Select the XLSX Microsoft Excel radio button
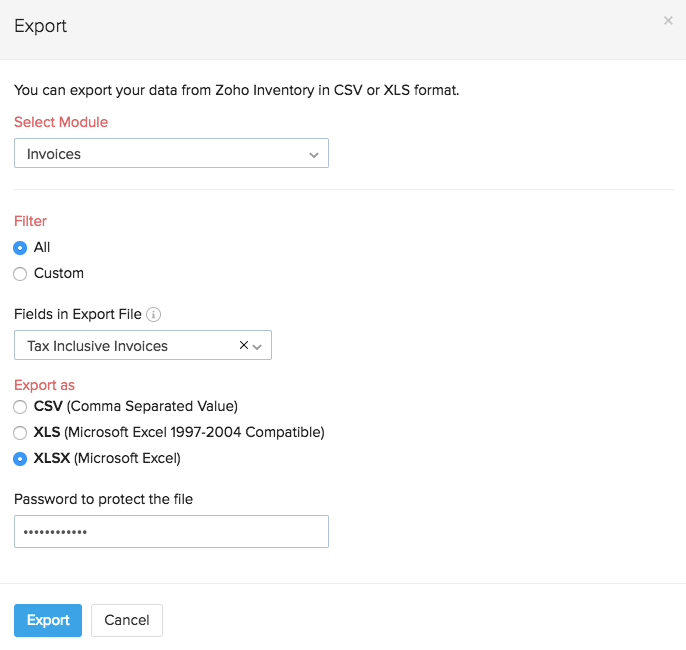The width and height of the screenshot is (686, 650). coord(20,459)
